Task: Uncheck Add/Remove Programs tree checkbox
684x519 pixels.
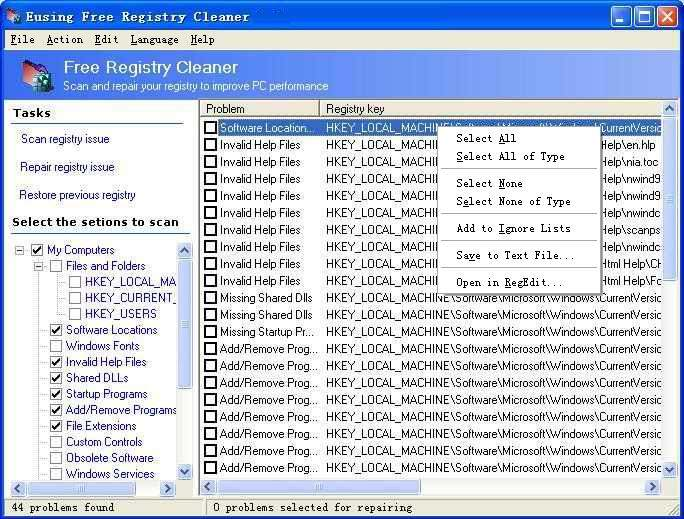Action: click(x=56, y=410)
